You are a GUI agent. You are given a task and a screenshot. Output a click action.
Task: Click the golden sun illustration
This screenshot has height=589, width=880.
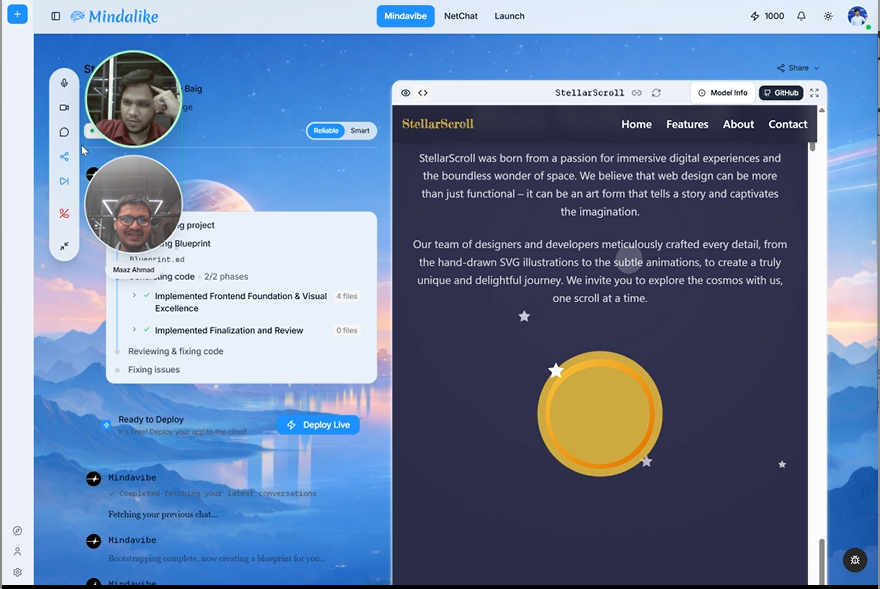point(600,414)
